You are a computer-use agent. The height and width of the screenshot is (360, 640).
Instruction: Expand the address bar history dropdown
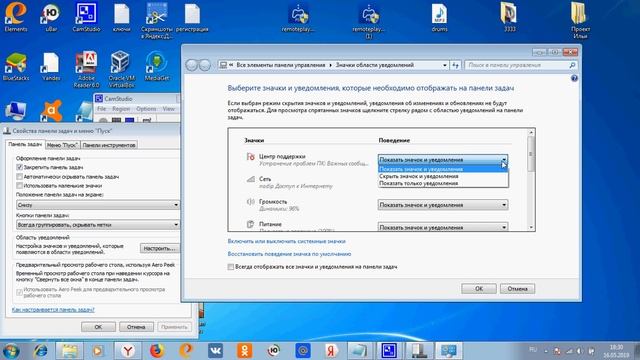pos(444,65)
